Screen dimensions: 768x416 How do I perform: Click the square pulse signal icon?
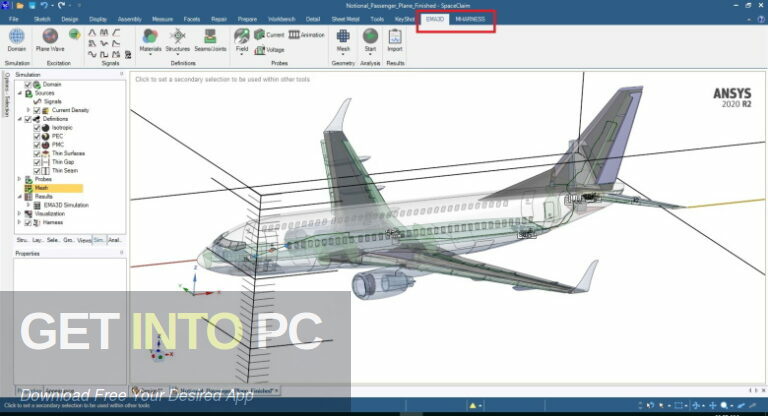104,54
